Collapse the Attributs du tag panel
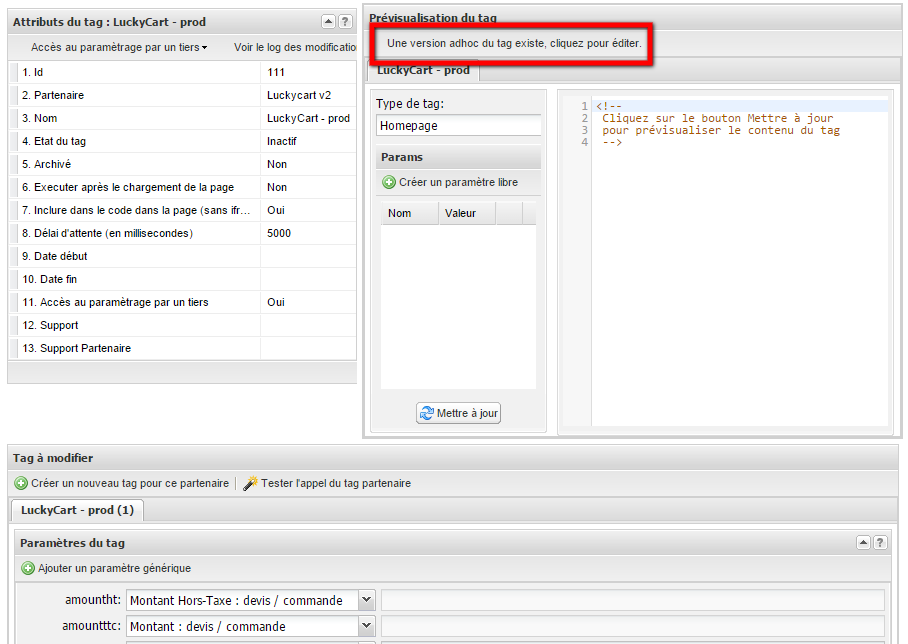The width and height of the screenshot is (908, 644). (328, 21)
